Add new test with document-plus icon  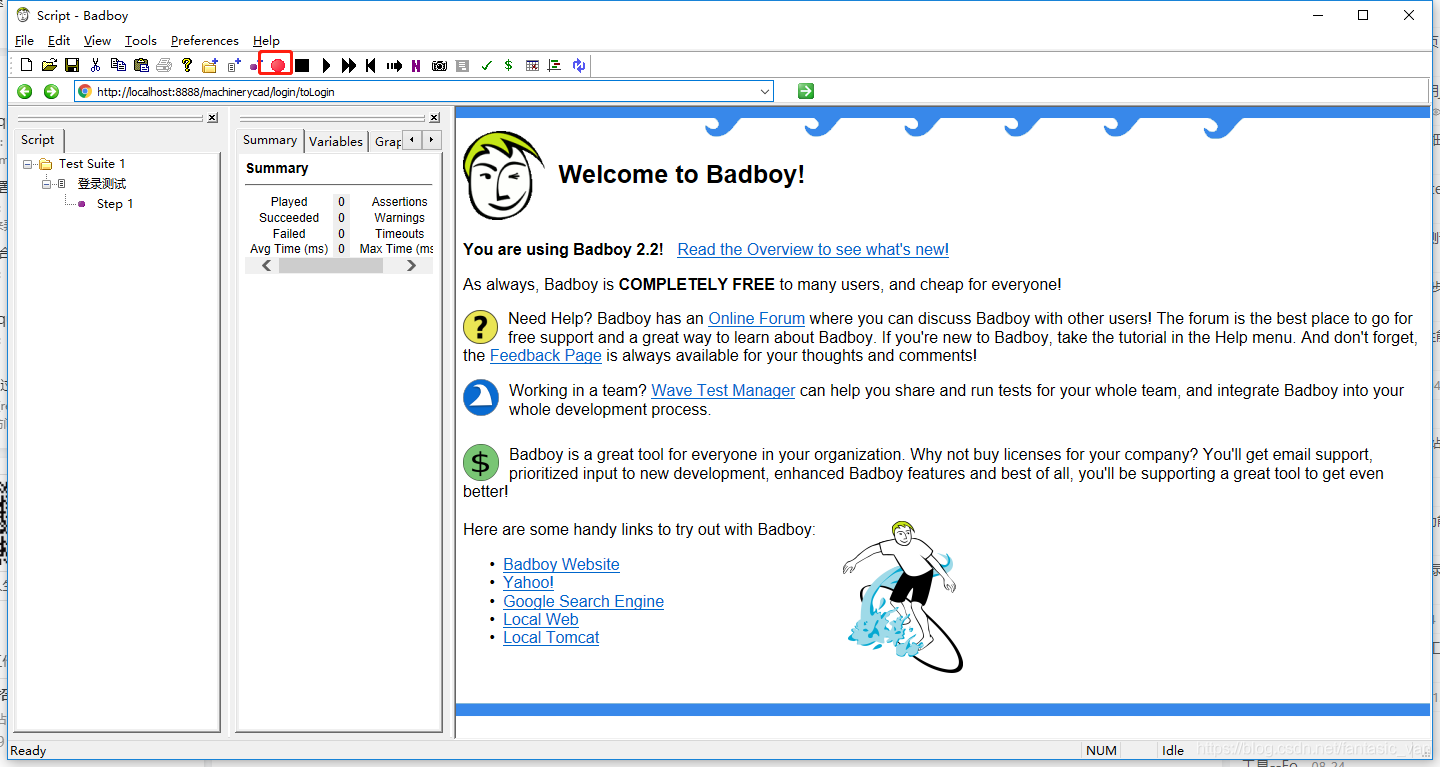click(x=234, y=65)
